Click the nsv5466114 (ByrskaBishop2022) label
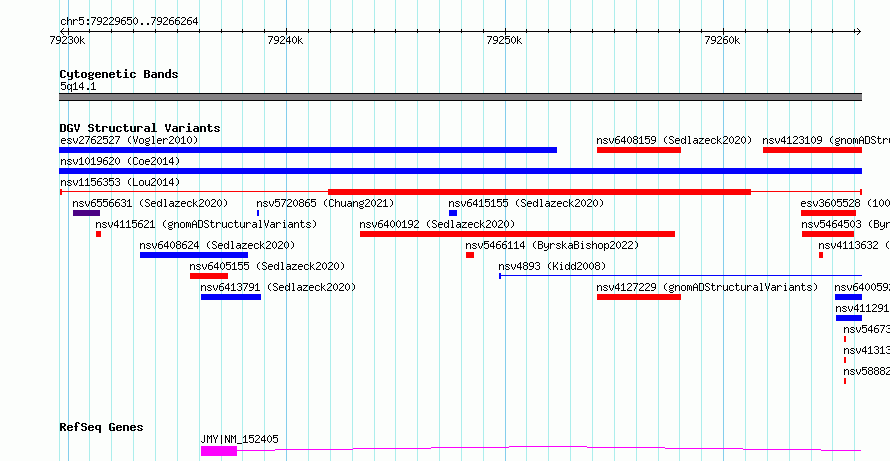This screenshot has height=461, width=890. coord(552,245)
